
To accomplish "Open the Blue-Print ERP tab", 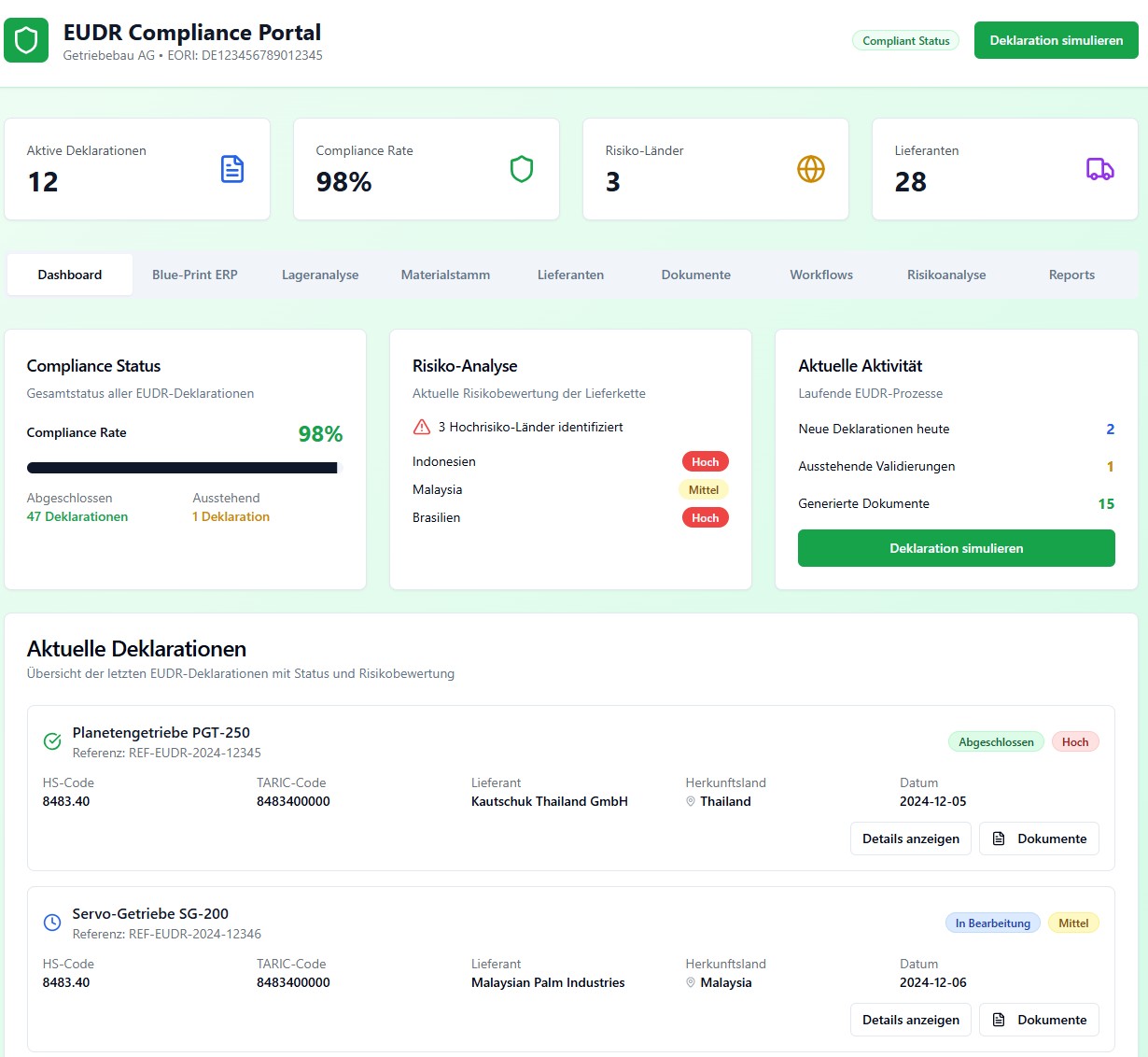I will pyautogui.click(x=195, y=275).
